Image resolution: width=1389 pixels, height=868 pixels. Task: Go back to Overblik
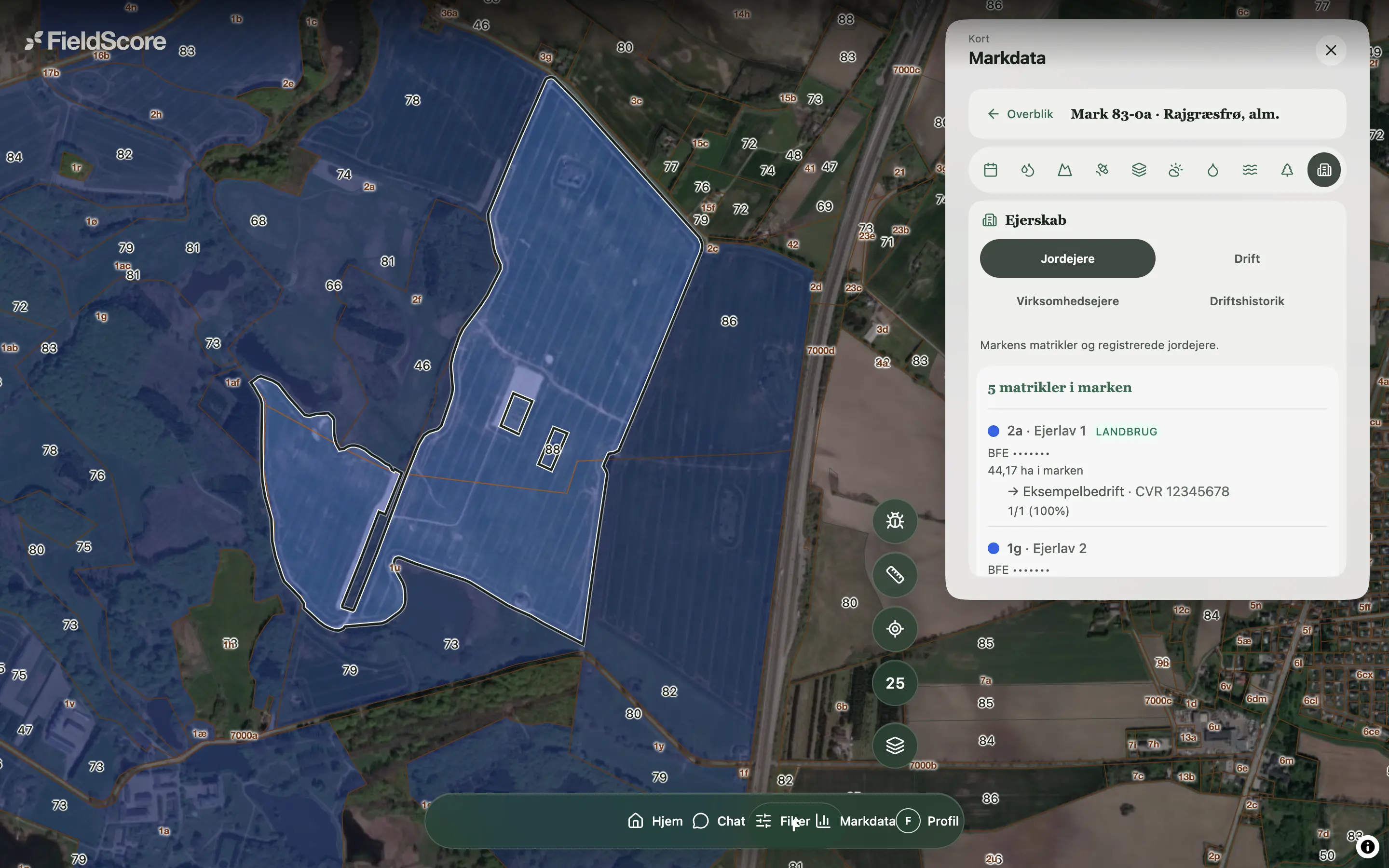1020,114
